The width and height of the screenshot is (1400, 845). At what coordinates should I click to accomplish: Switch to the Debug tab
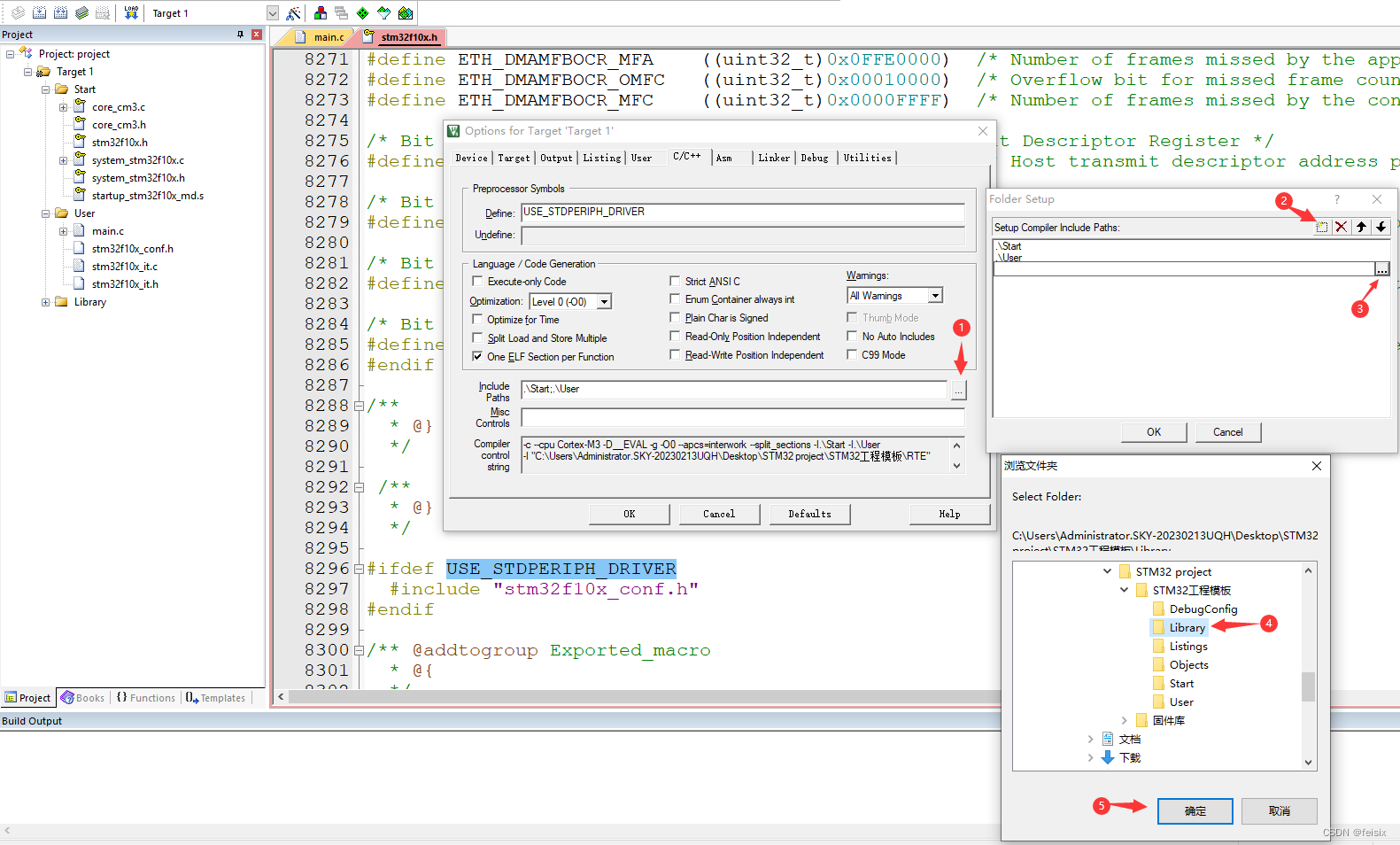tap(815, 158)
